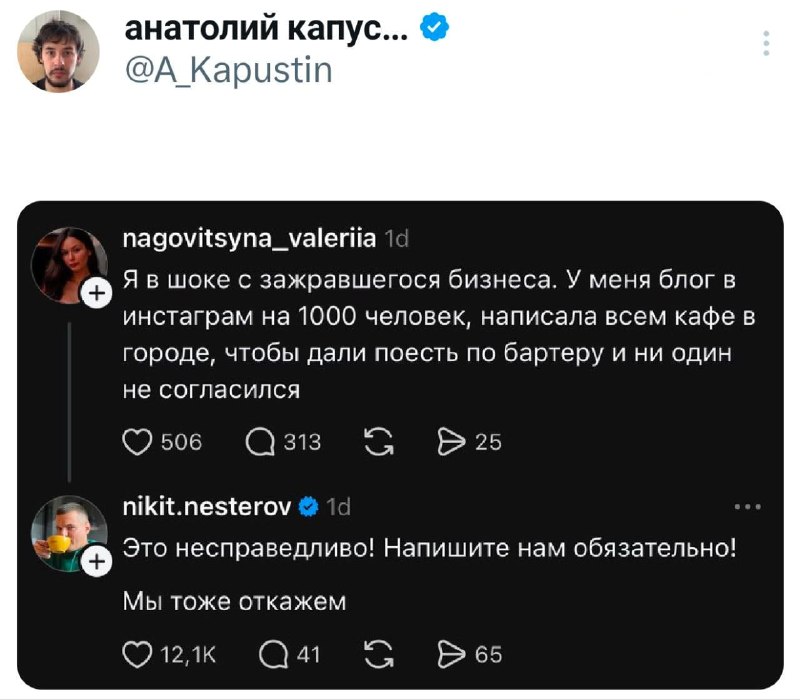Like nagovitsyna_valeriia's post with heart icon
This screenshot has height=700, width=800.
(x=136, y=441)
